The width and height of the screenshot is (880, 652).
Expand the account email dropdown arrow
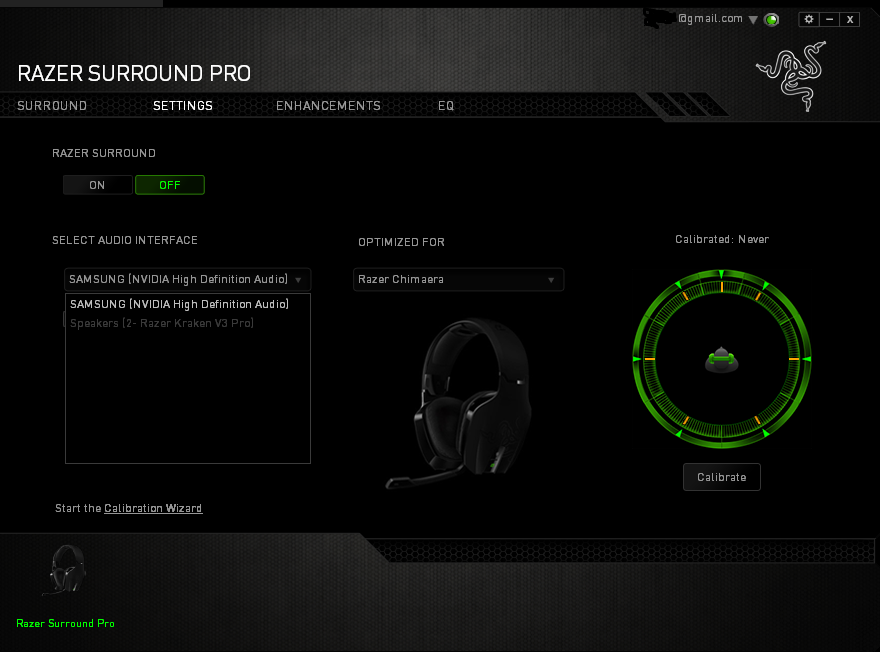click(753, 20)
